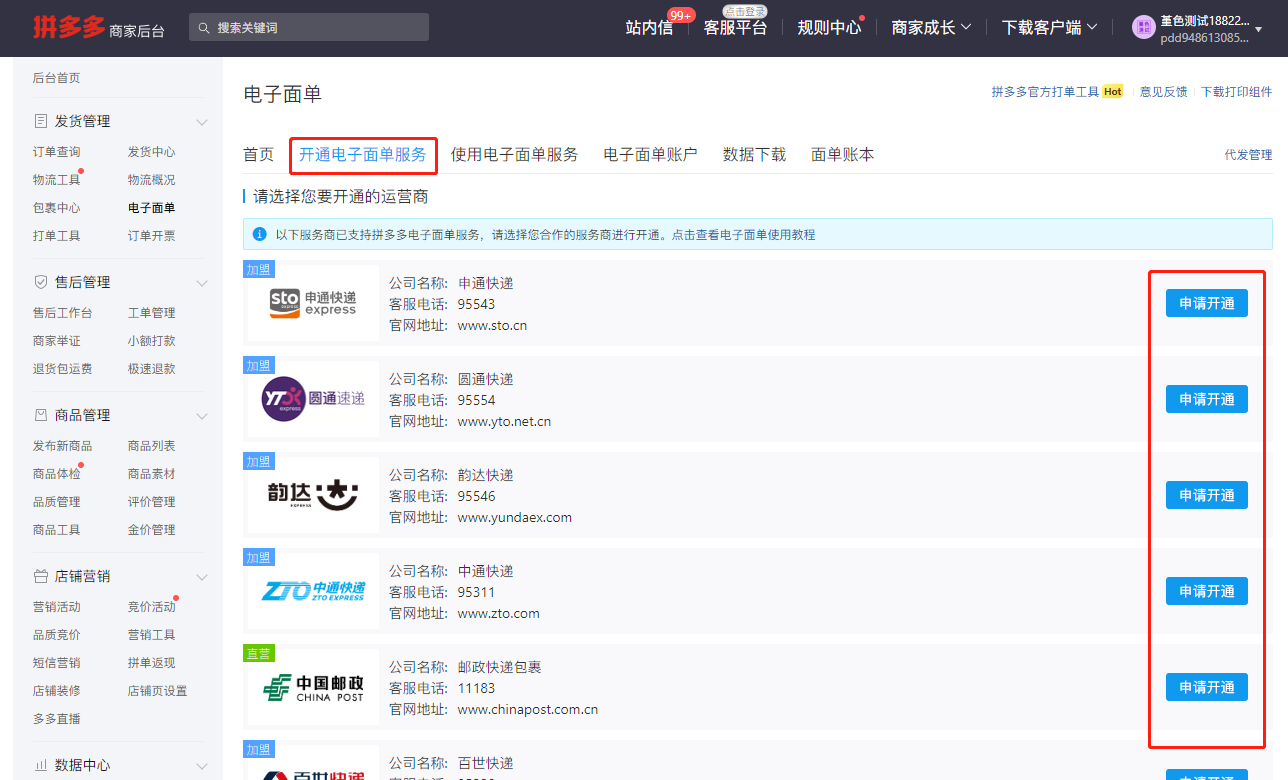Open 发布新商品 in the sidebar
Image resolution: width=1288 pixels, height=780 pixels.
(x=62, y=446)
